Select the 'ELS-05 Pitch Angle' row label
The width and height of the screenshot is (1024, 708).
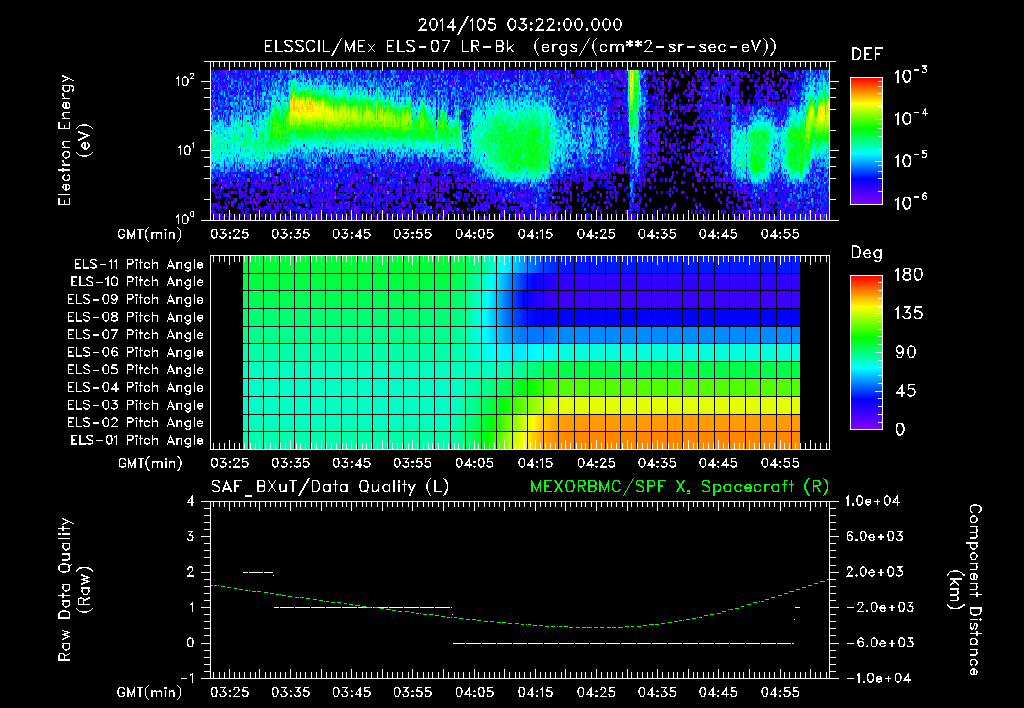[135, 370]
